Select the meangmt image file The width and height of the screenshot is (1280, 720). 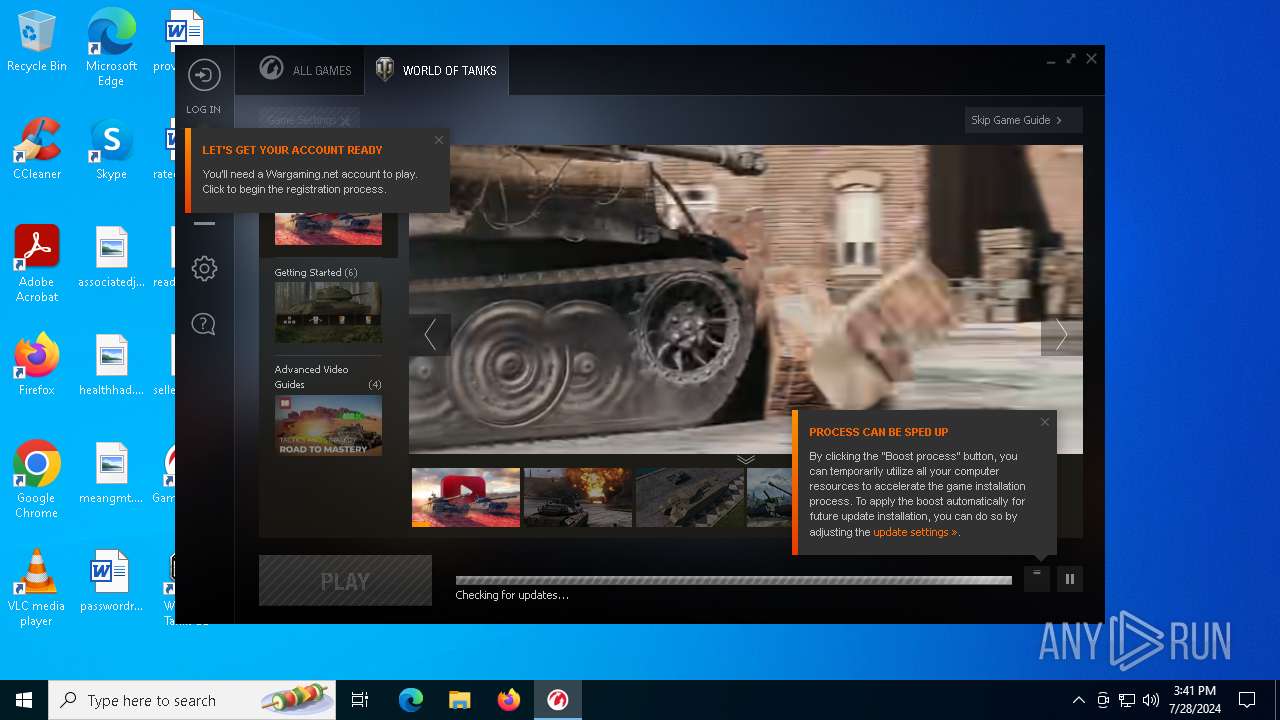111,474
